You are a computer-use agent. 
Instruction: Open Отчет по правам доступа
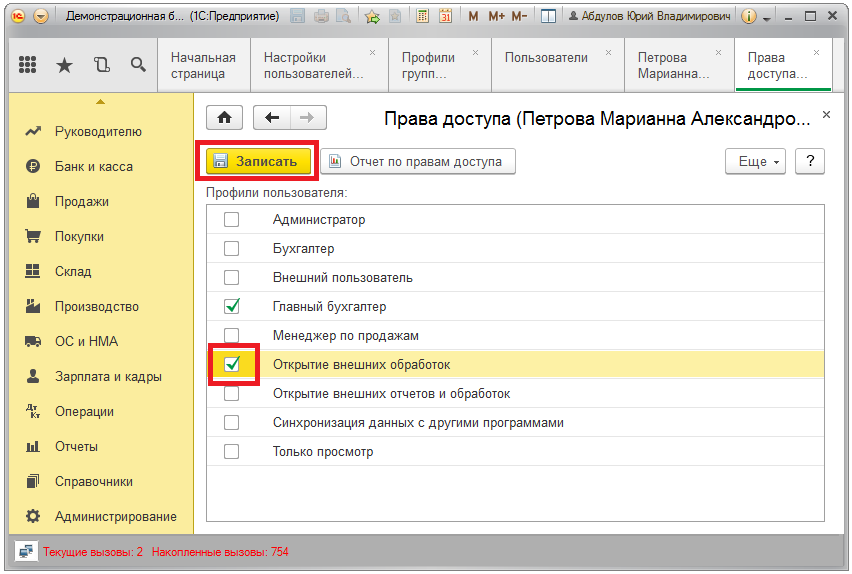(x=417, y=162)
